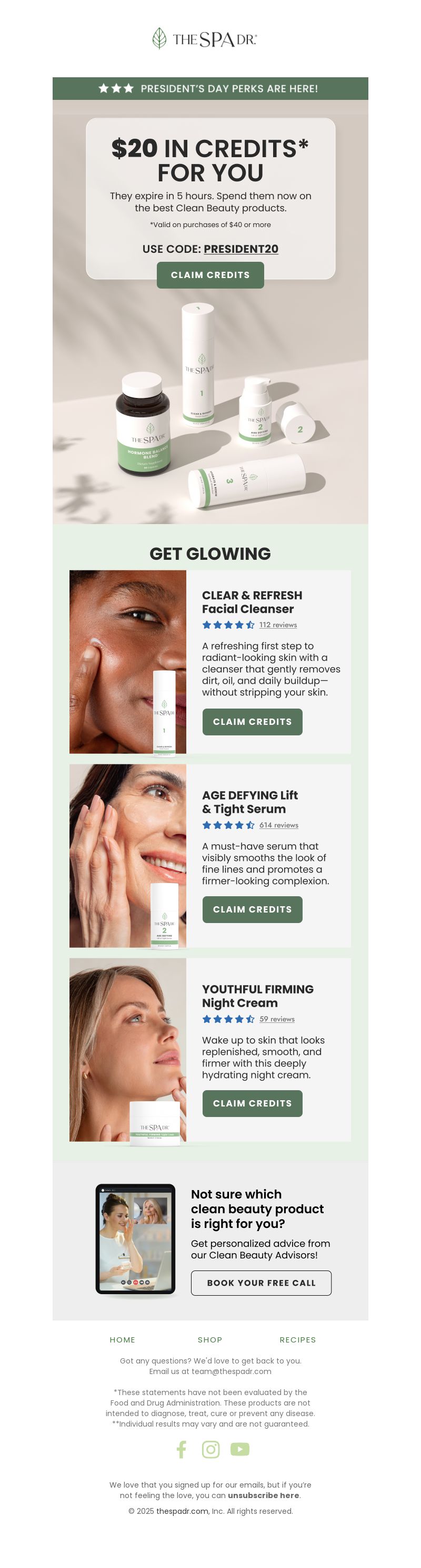Click Claim Credits under PRESIDENT20 code

(x=210, y=275)
